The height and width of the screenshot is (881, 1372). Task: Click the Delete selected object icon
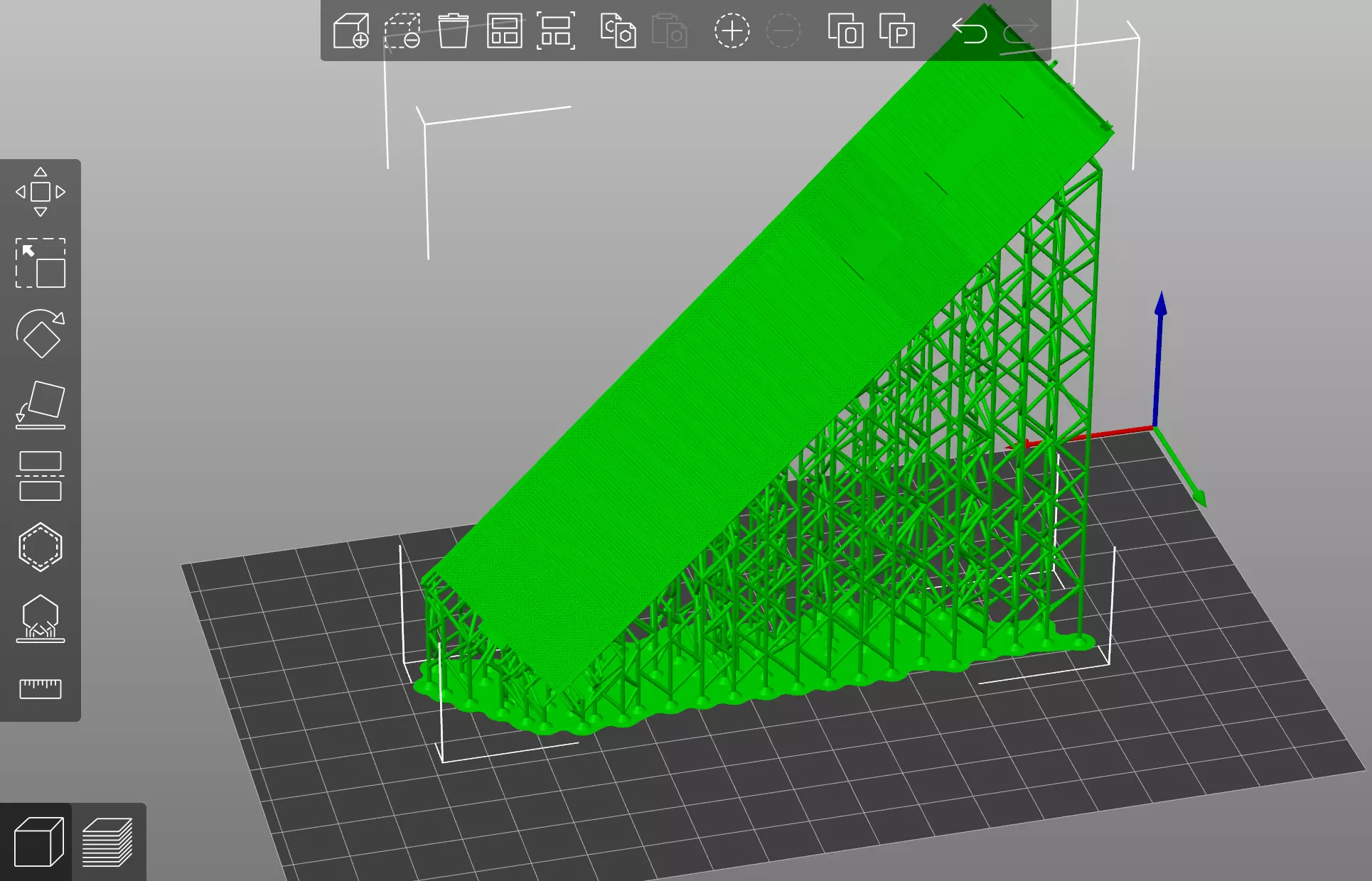[402, 31]
